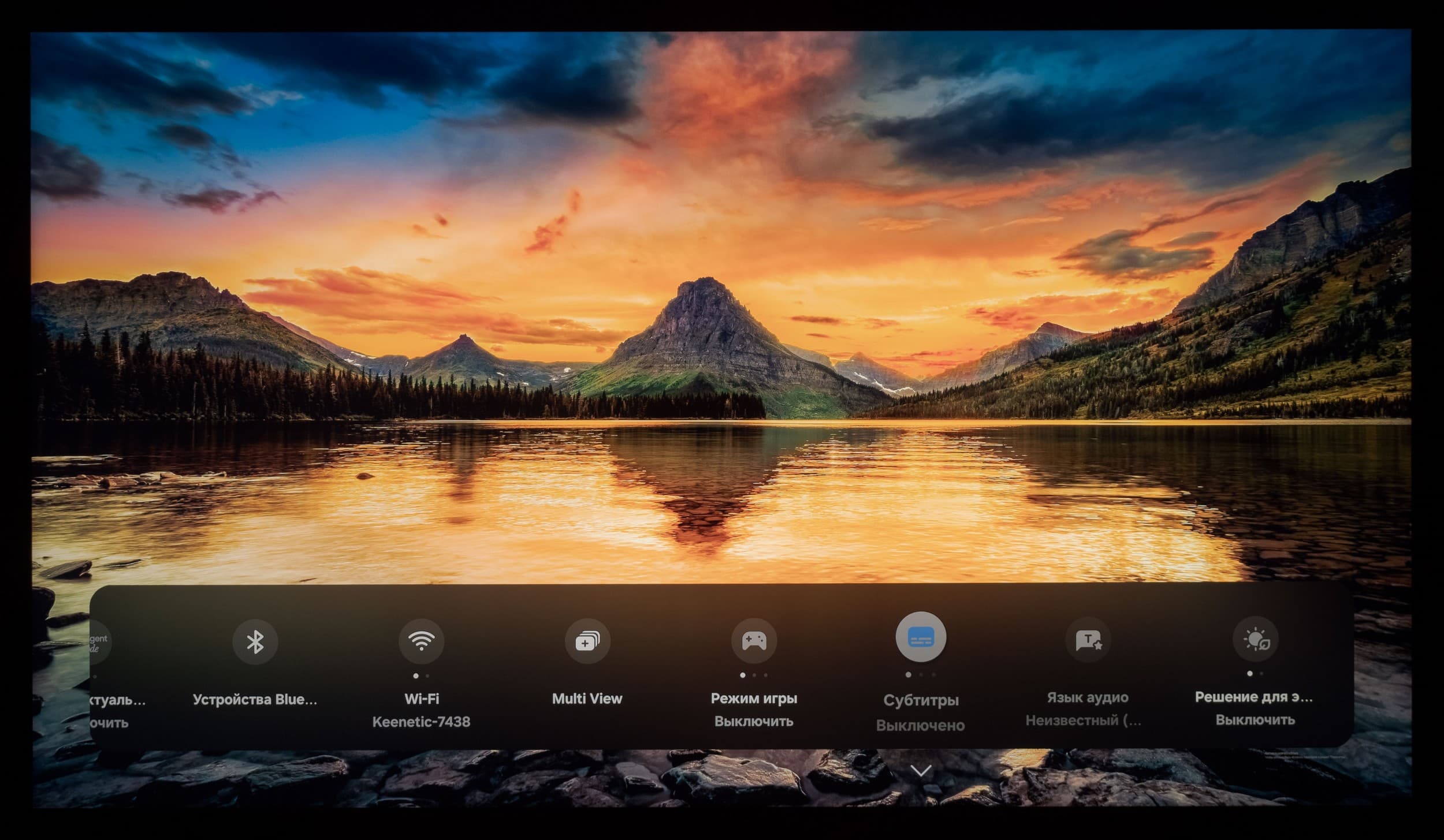Select the Game Mode gamepad icon
Viewport: 1444px width, 840px height.
tap(754, 640)
